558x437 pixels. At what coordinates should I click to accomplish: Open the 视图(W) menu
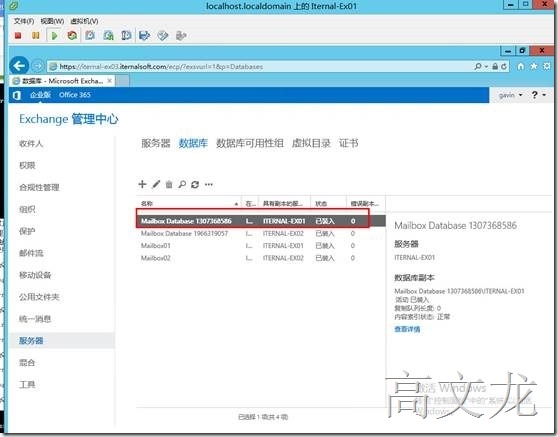(52, 21)
